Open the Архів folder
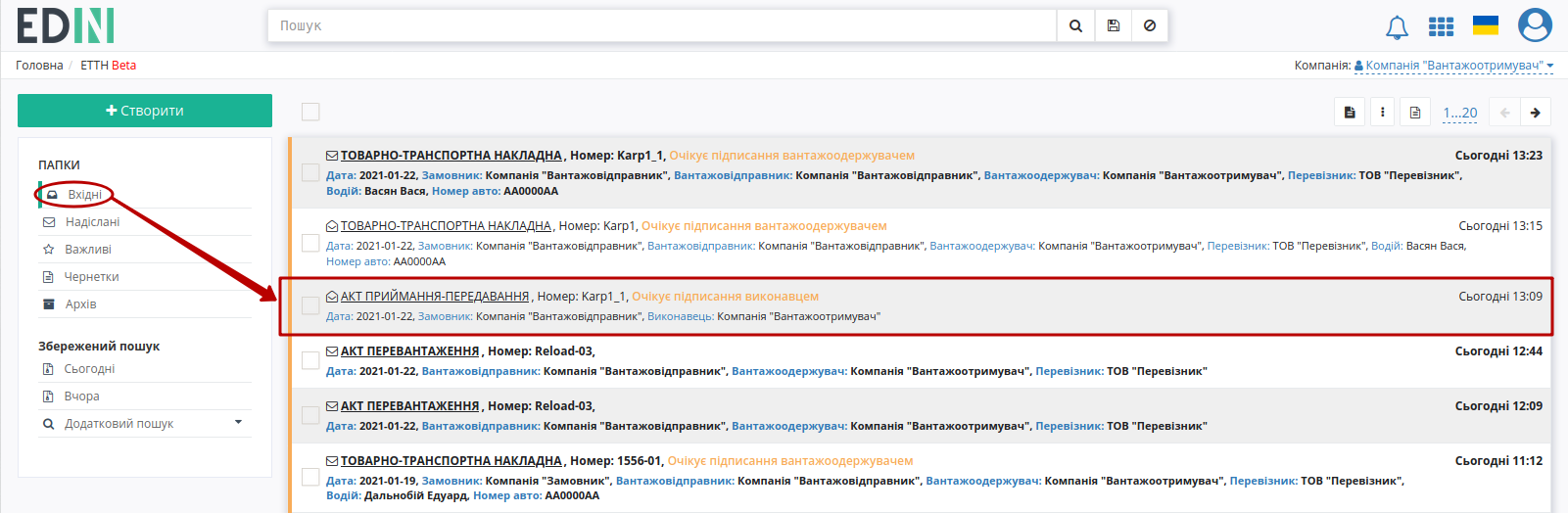Viewport: 1568px width, 513px height. tap(80, 304)
